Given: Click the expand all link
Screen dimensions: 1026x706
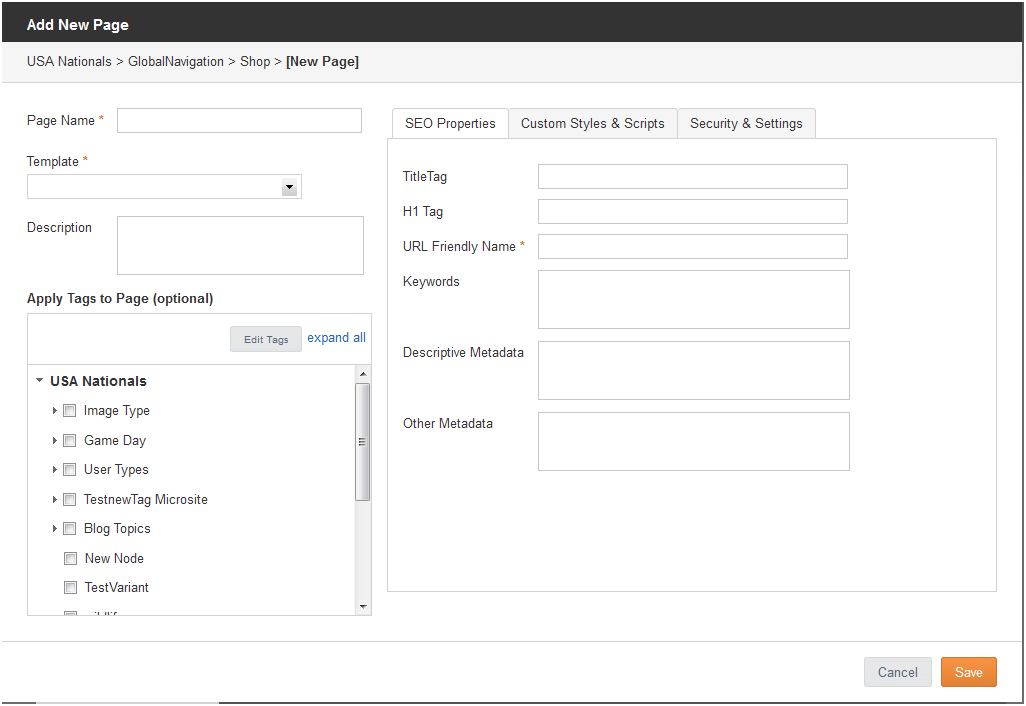Looking at the screenshot, I should pyautogui.click(x=336, y=338).
